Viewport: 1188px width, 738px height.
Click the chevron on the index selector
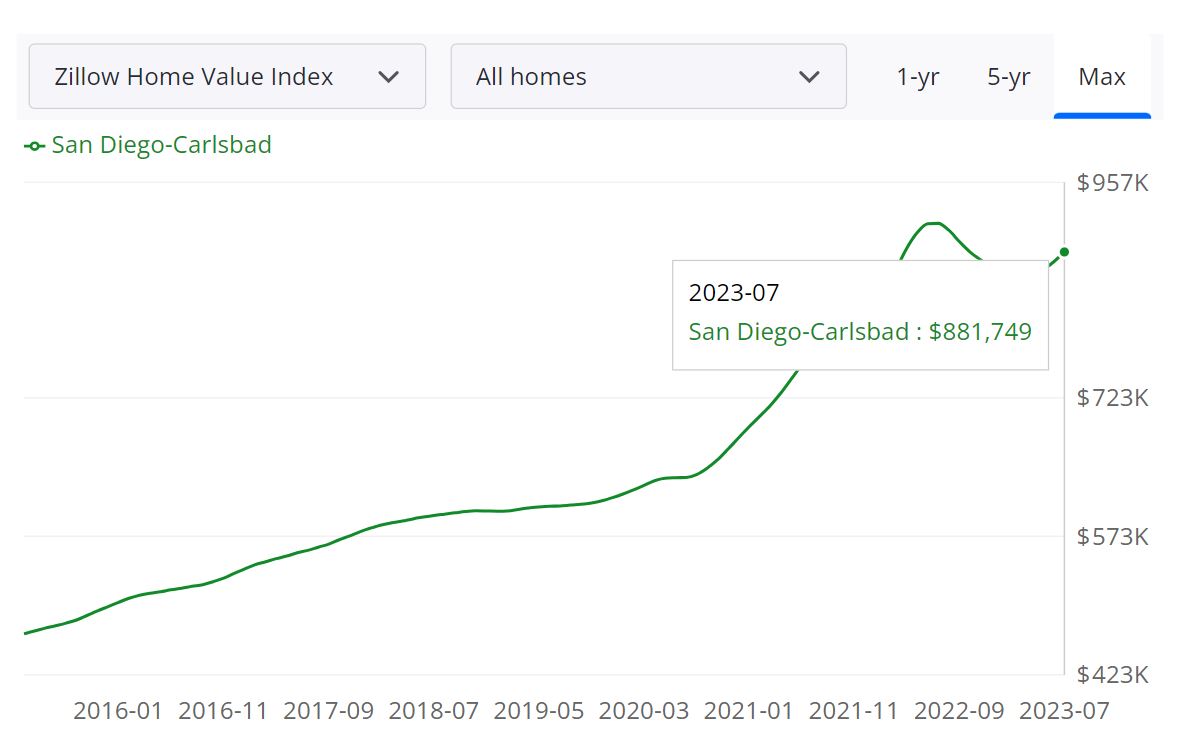pyautogui.click(x=391, y=76)
